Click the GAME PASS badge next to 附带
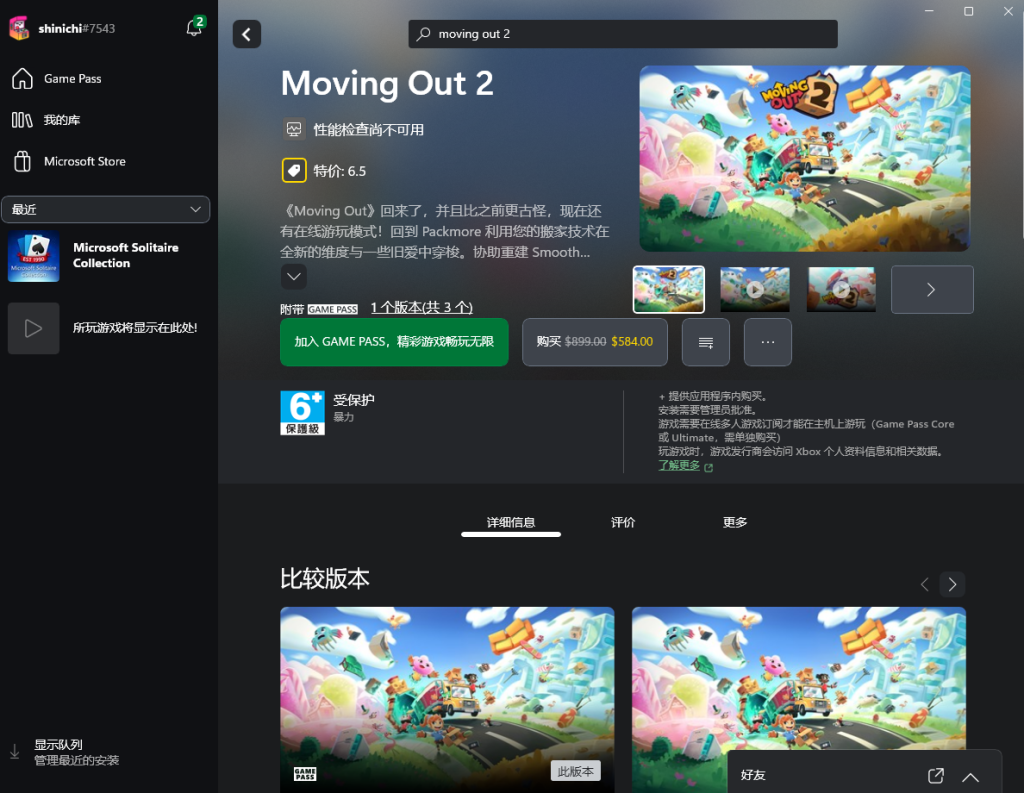1024x793 pixels. (x=333, y=309)
